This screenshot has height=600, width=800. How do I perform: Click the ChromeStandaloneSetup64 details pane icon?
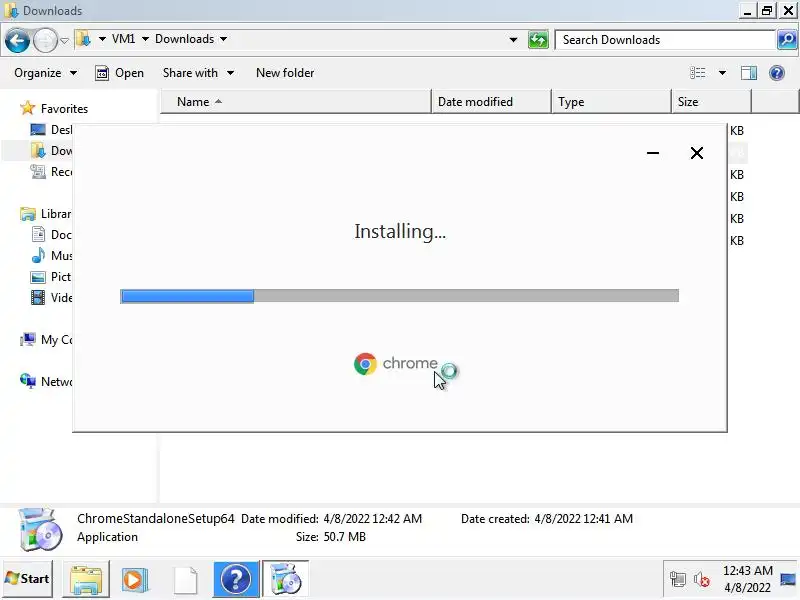tap(41, 530)
